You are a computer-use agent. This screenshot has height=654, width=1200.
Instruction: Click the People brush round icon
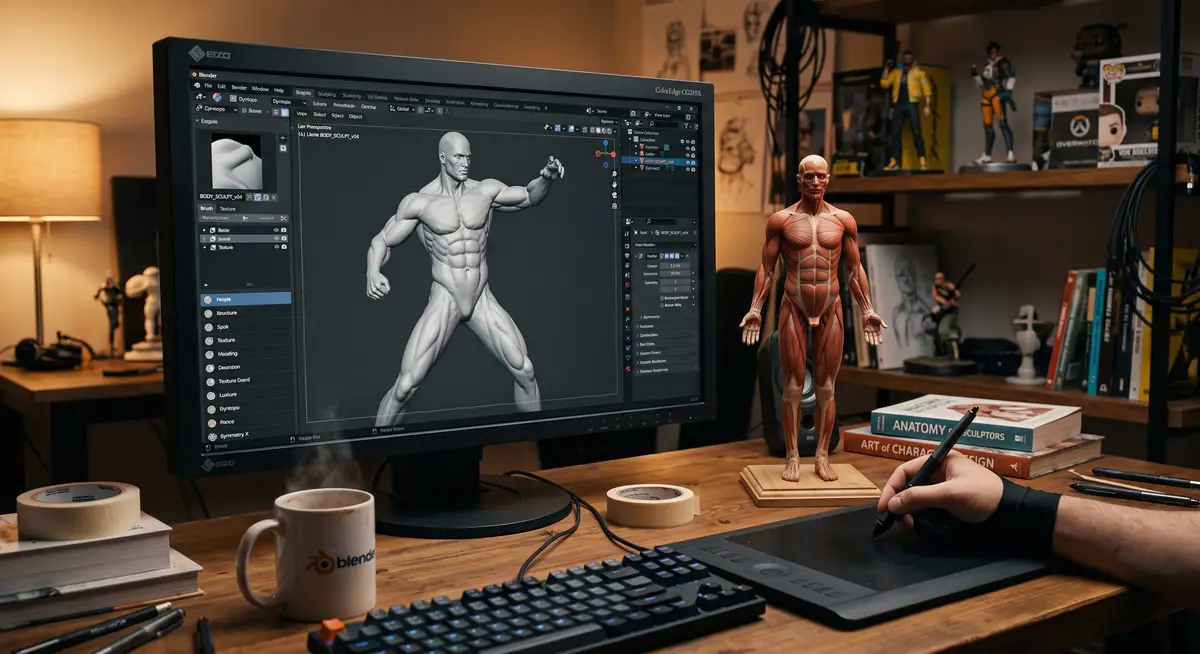point(207,298)
